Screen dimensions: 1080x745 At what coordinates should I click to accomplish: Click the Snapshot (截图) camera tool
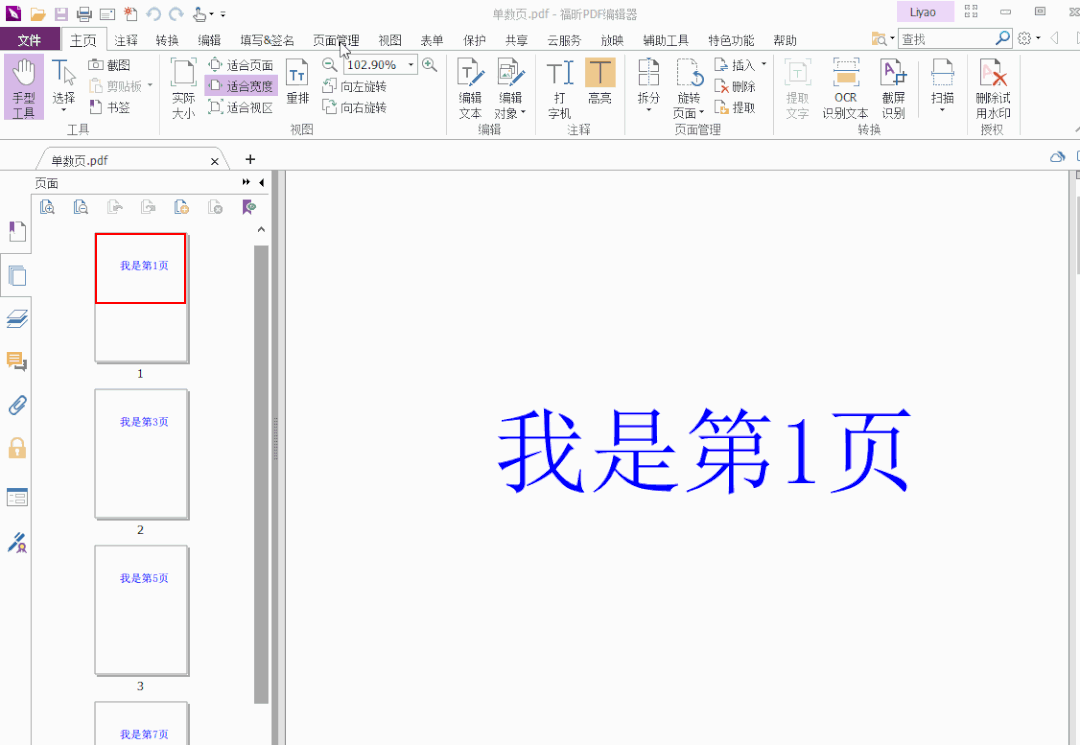click(x=110, y=65)
